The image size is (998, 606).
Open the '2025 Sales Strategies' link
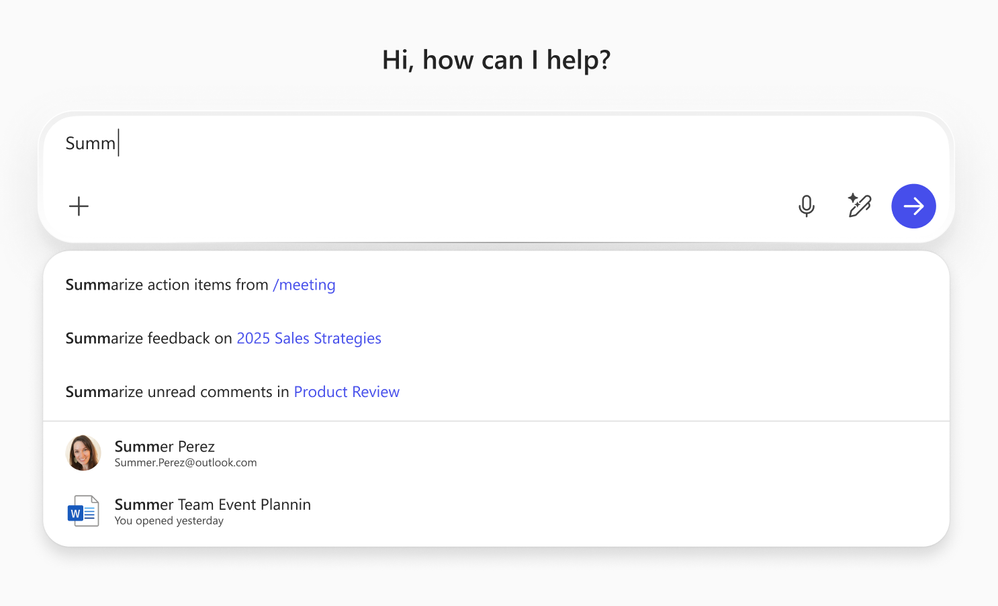coord(308,339)
